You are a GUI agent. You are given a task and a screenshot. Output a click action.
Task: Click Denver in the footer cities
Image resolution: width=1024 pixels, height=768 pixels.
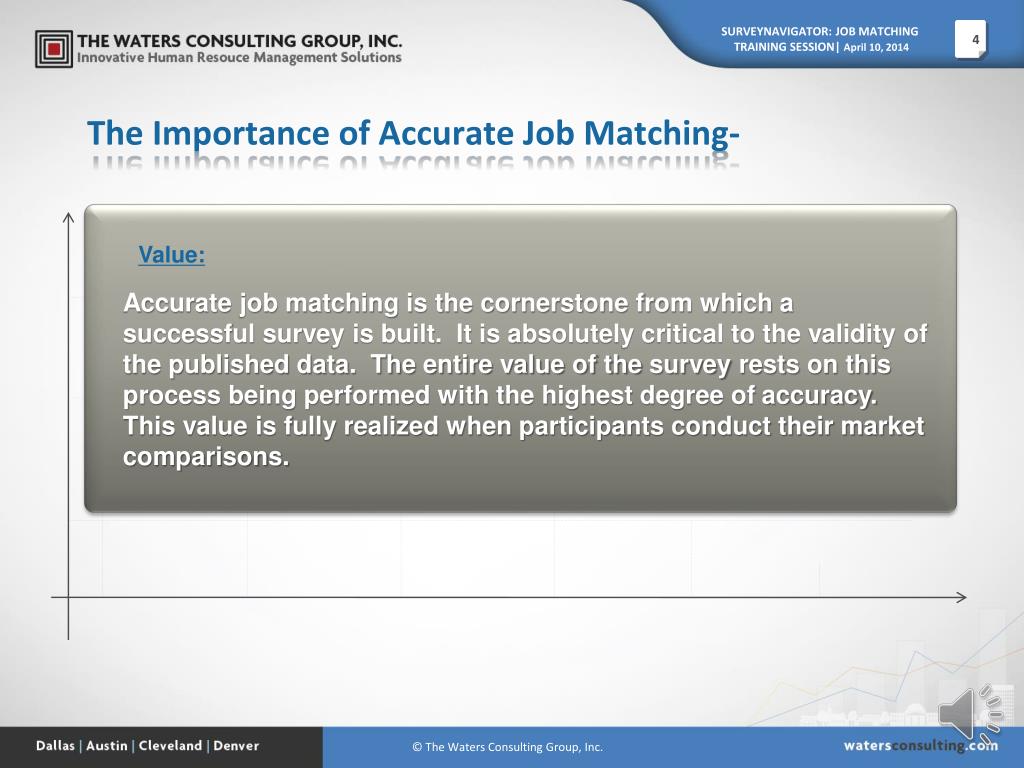(x=236, y=746)
